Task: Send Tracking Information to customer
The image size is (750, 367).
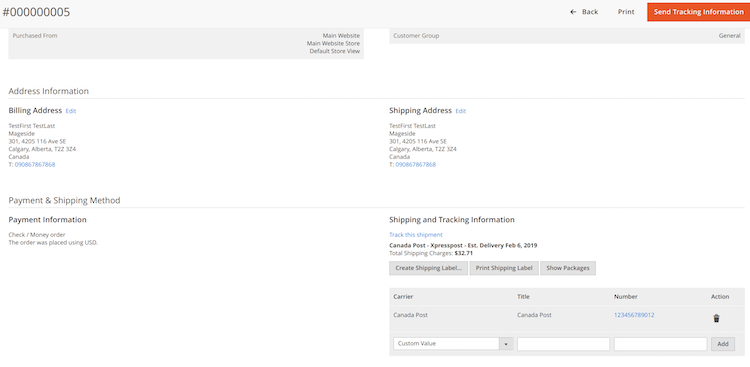Action: coord(698,12)
